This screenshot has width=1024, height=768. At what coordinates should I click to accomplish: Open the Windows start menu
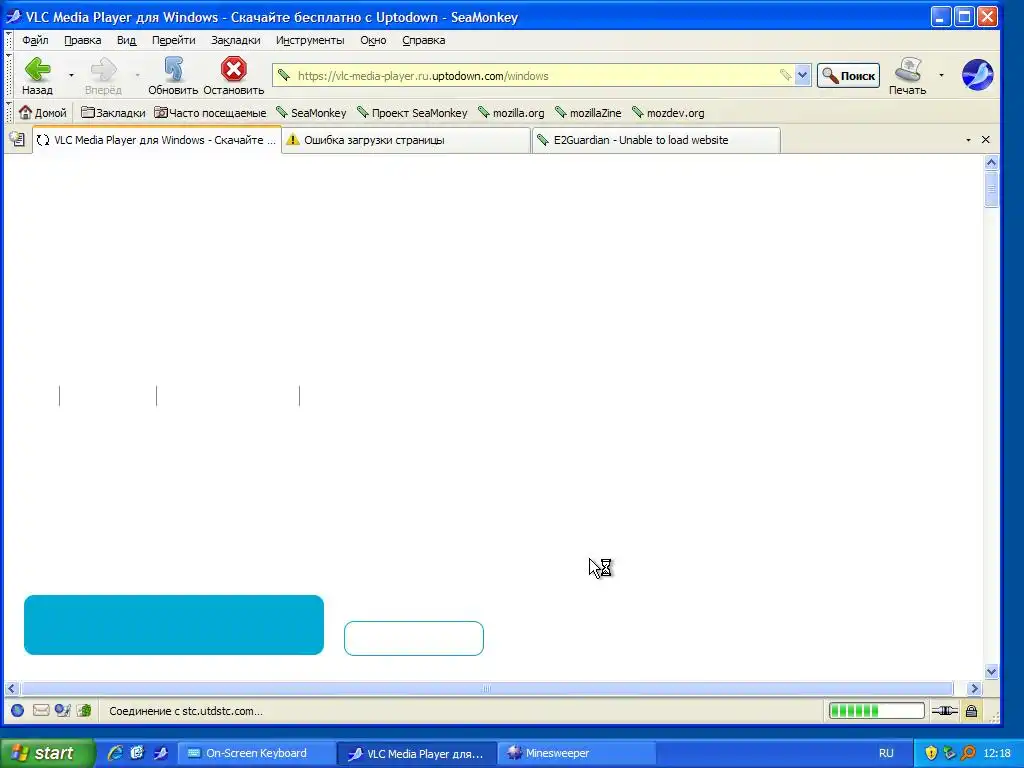coord(46,753)
